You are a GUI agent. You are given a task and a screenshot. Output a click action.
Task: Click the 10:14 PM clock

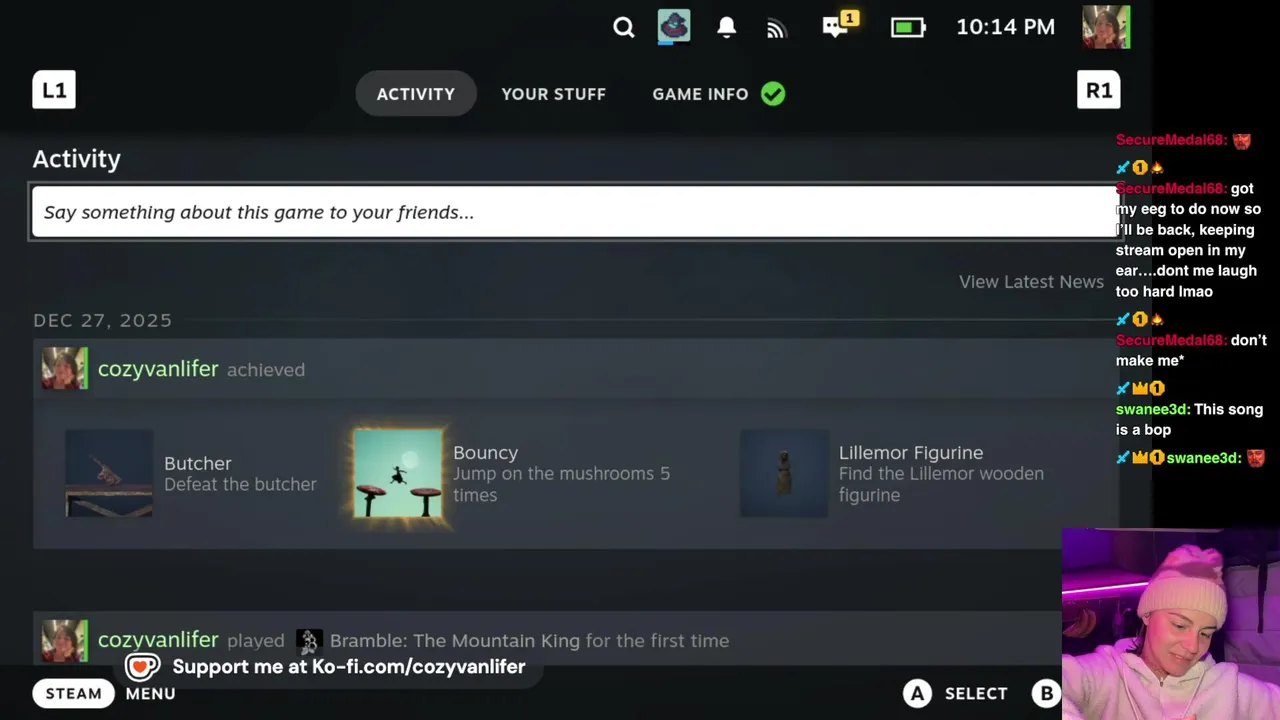1005,27
